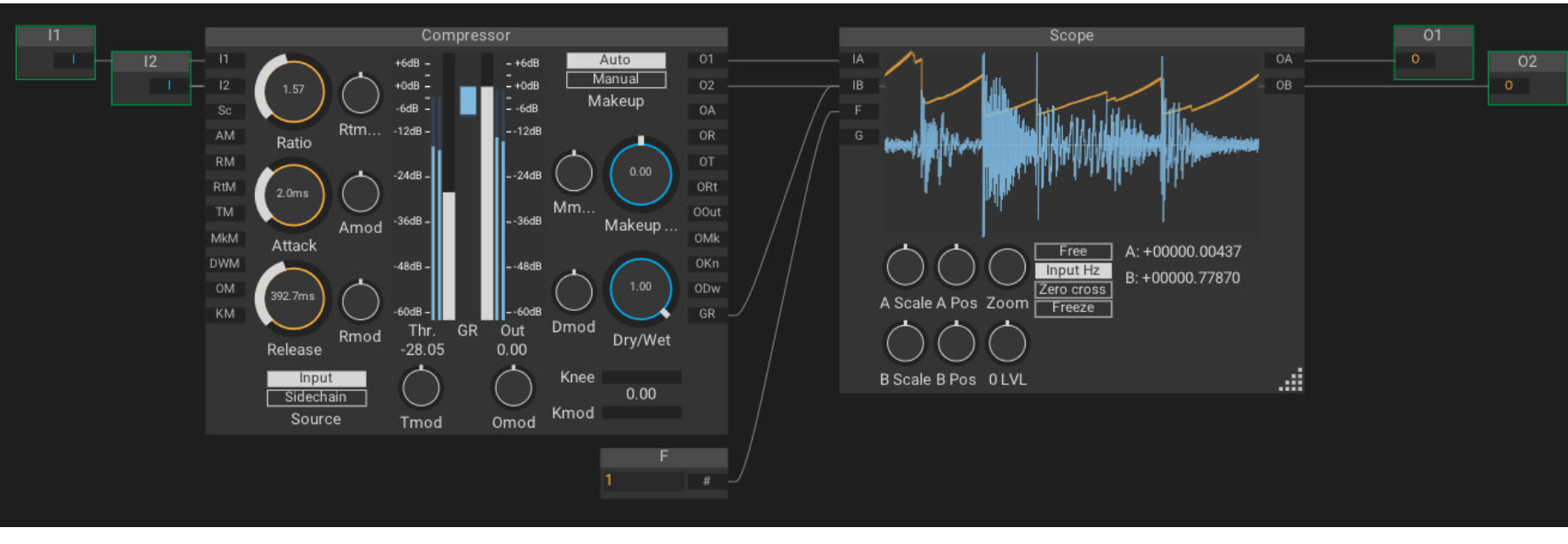Select Input Hz sync in Scope
This screenshot has height=544, width=1568.
tap(1073, 270)
